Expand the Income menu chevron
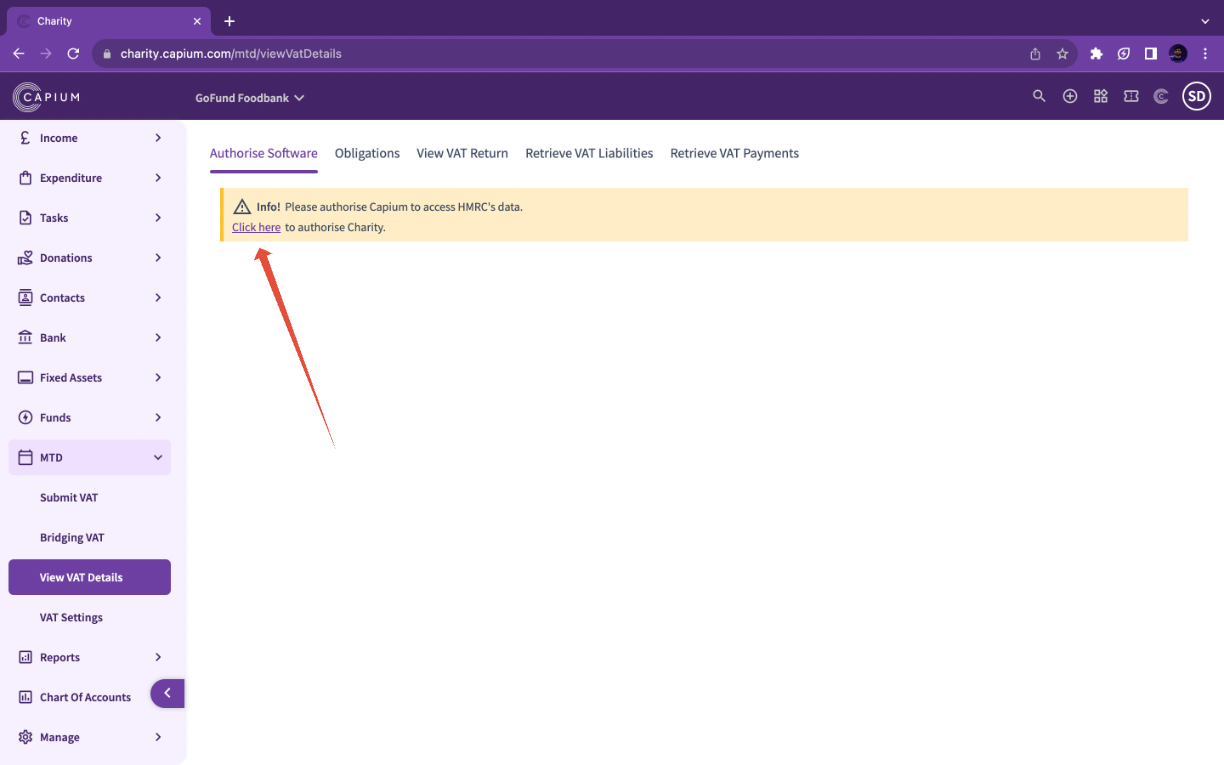 pyautogui.click(x=158, y=138)
